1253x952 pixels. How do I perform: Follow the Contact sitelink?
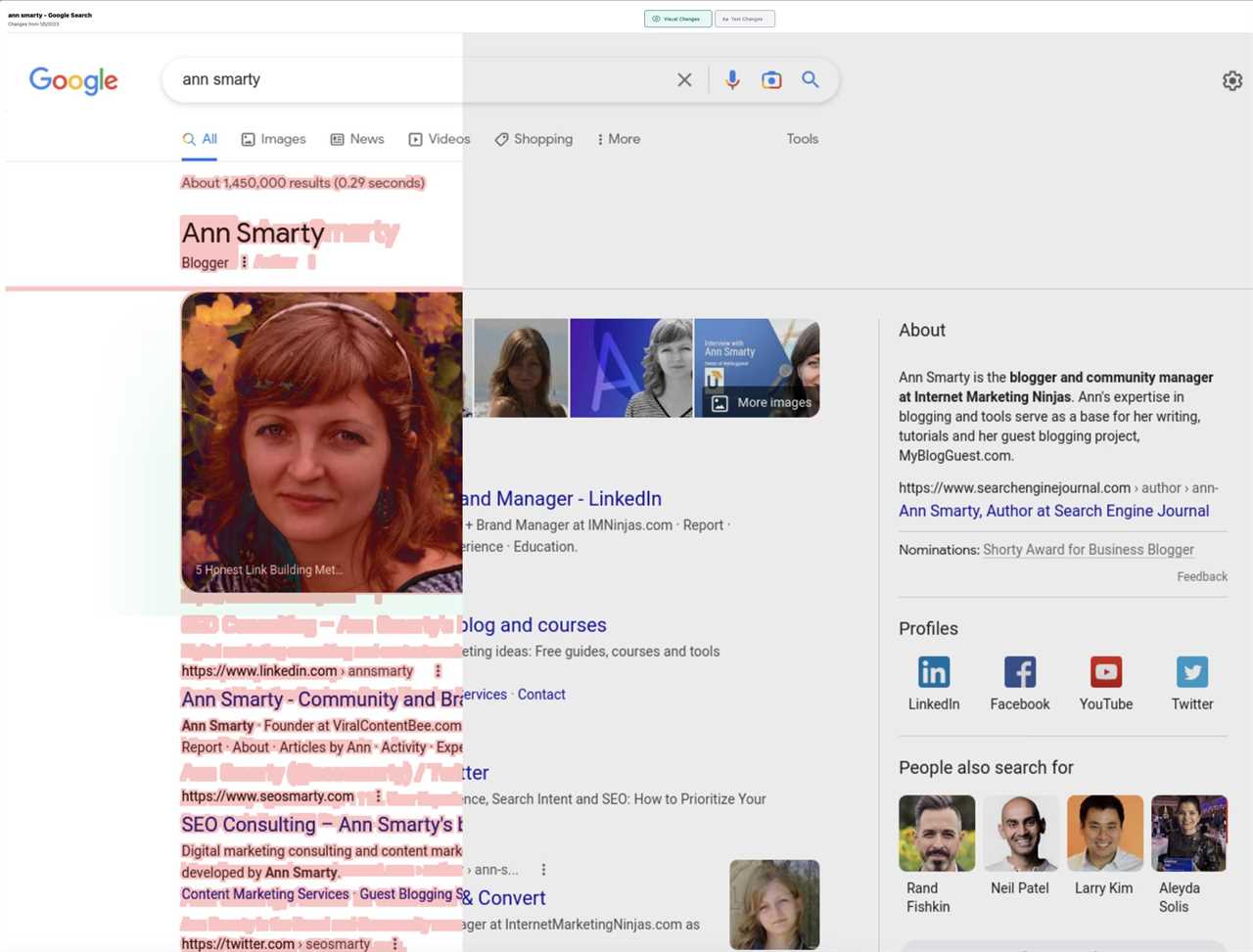[x=541, y=694]
